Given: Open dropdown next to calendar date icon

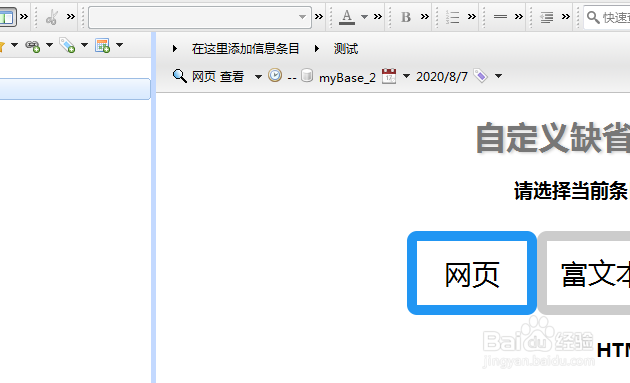Looking at the screenshot, I should click(407, 76).
